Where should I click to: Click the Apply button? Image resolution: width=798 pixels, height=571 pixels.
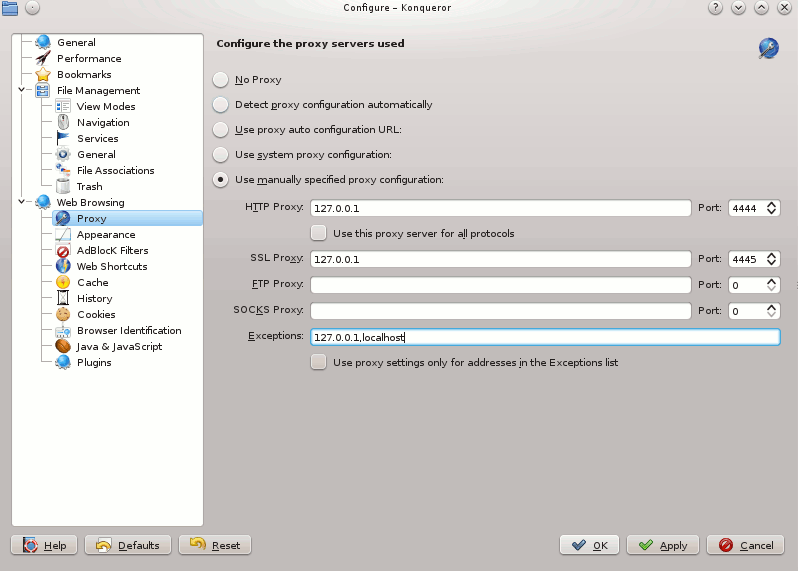663,545
